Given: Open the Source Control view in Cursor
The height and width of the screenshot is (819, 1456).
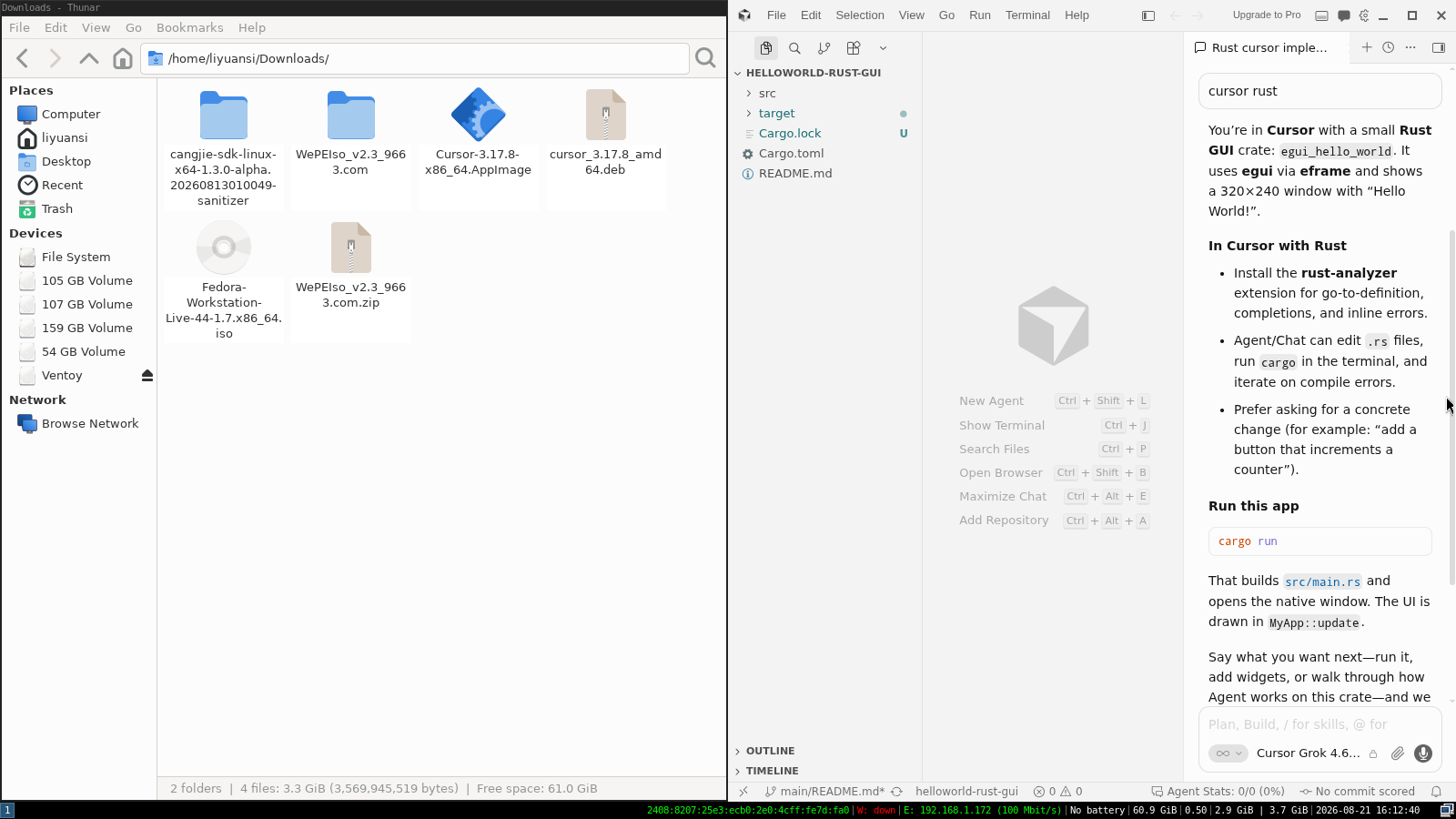Looking at the screenshot, I should coord(824,48).
